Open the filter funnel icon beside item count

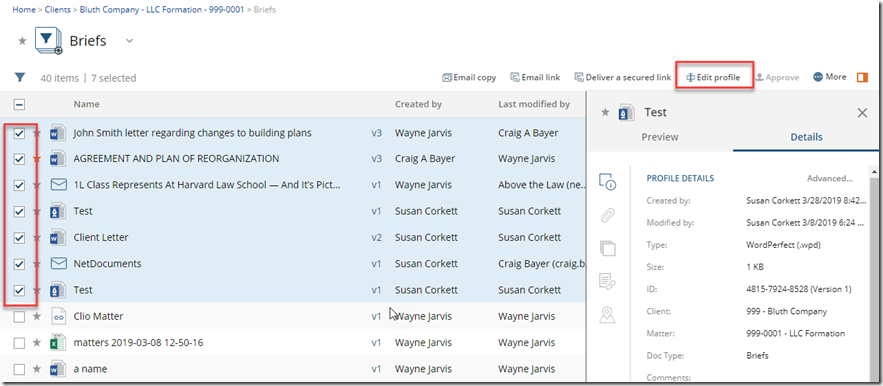[x=20, y=78]
